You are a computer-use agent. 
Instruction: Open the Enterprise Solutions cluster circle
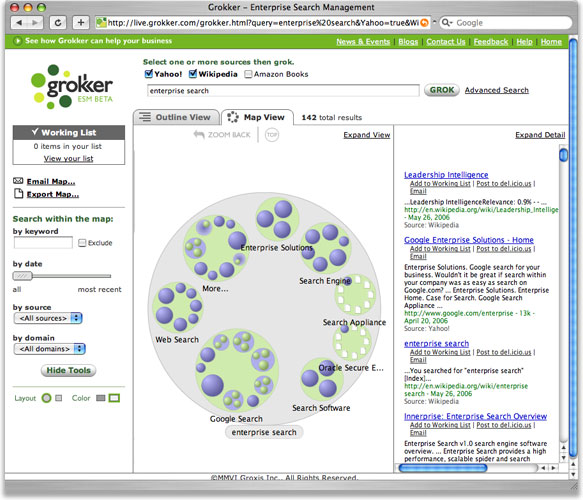[277, 219]
